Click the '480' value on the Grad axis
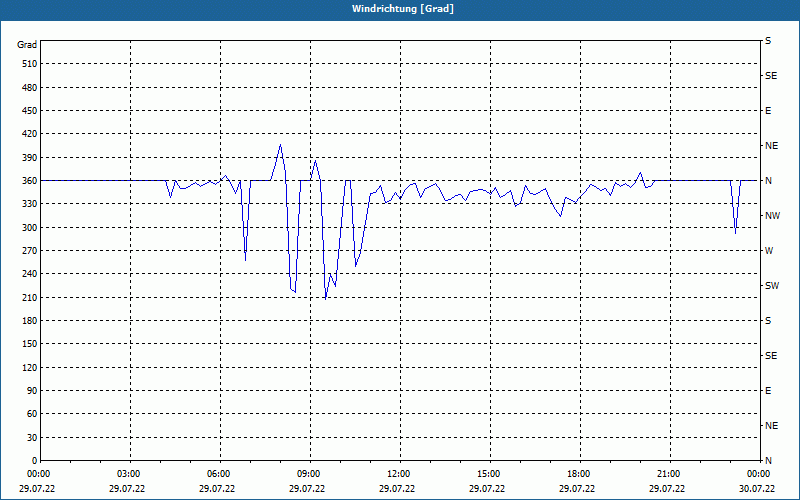Image resolution: width=800 pixels, height=500 pixels. 30,88
